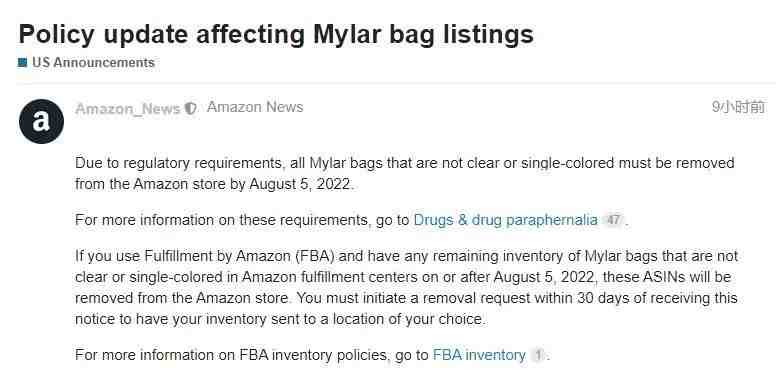
Task: Click the moderator shield icon beside Amazon_News
Action: pyautogui.click(x=191, y=108)
